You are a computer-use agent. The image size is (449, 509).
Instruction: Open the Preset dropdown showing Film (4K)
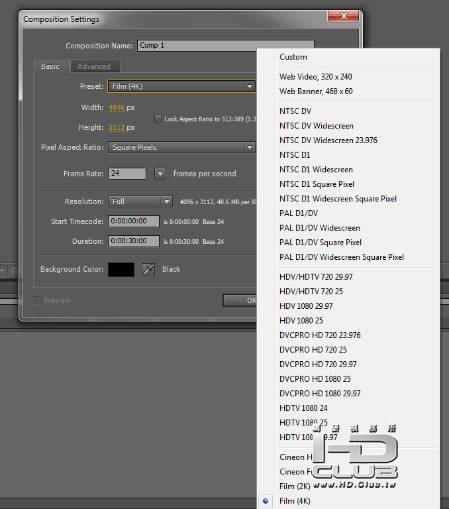(181, 86)
